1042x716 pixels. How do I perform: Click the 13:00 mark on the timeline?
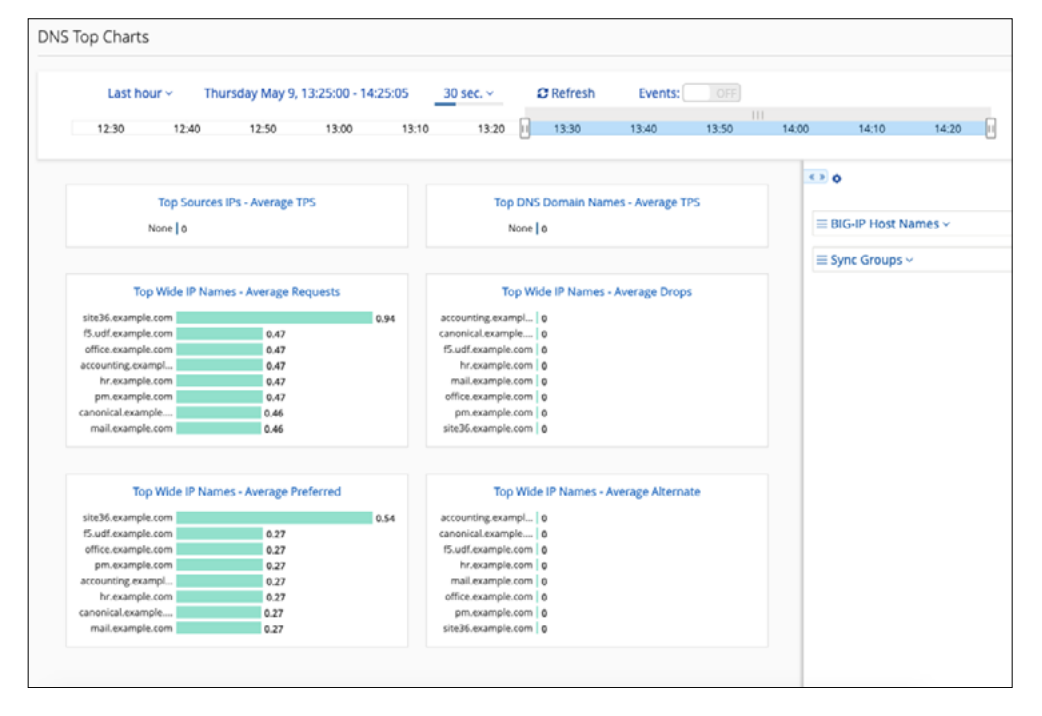click(x=338, y=129)
